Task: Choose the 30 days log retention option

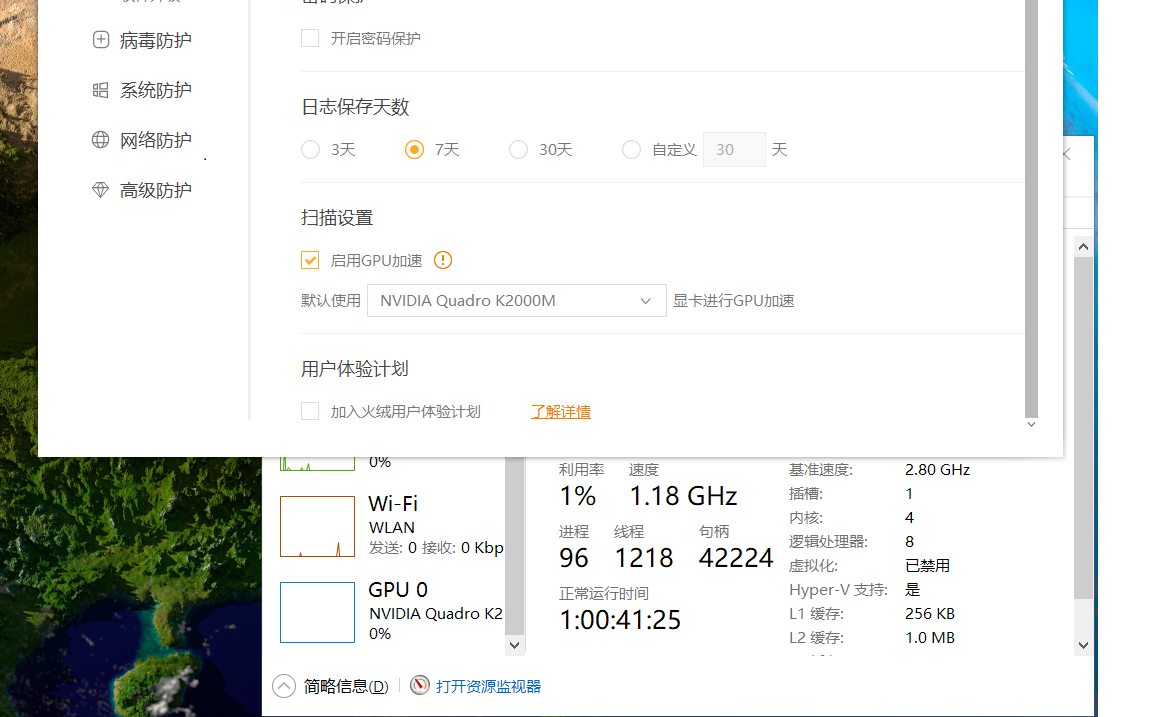Action: coord(518,150)
